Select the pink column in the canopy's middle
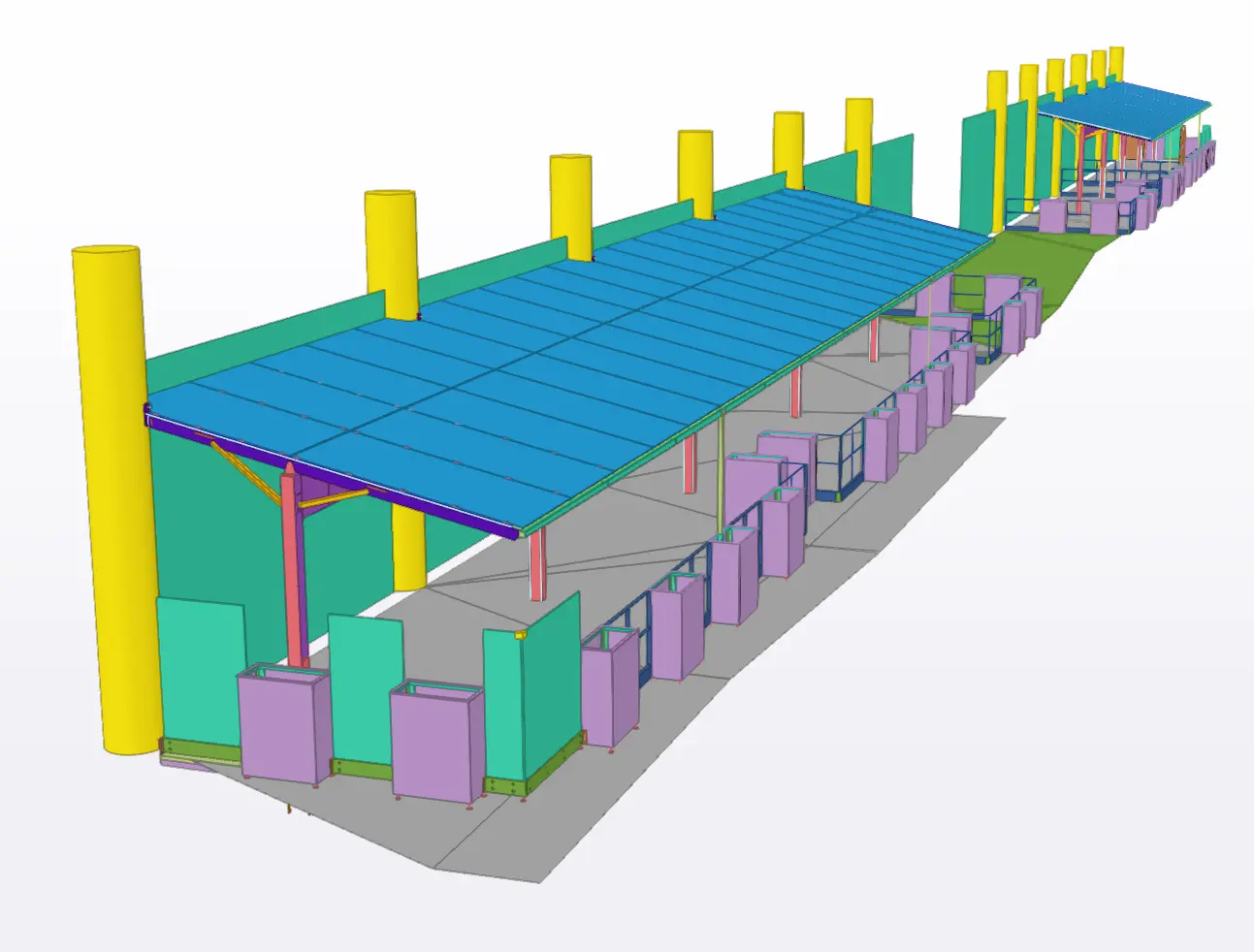 point(690,463)
